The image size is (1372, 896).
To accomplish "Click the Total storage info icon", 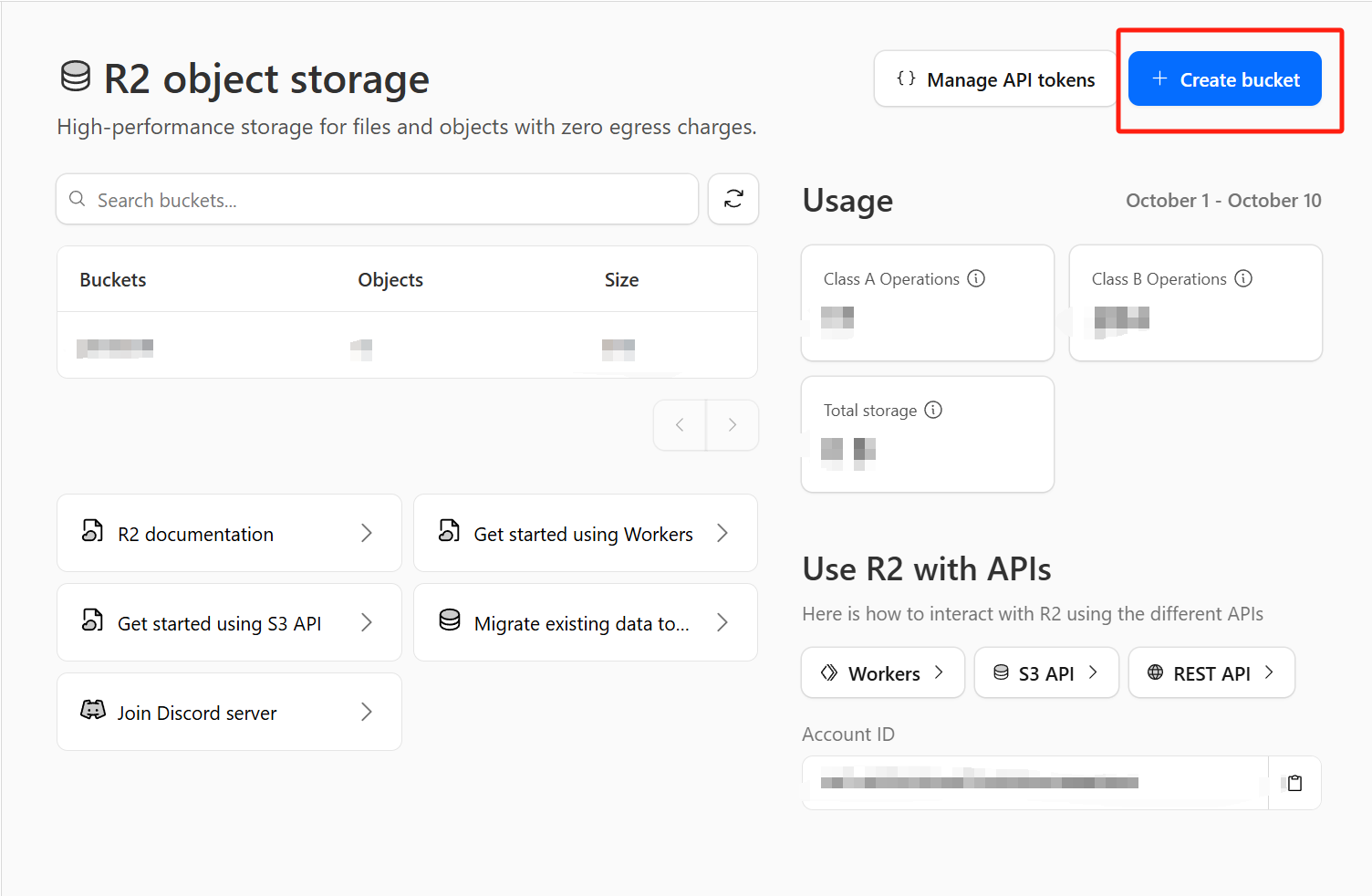I will tap(933, 410).
